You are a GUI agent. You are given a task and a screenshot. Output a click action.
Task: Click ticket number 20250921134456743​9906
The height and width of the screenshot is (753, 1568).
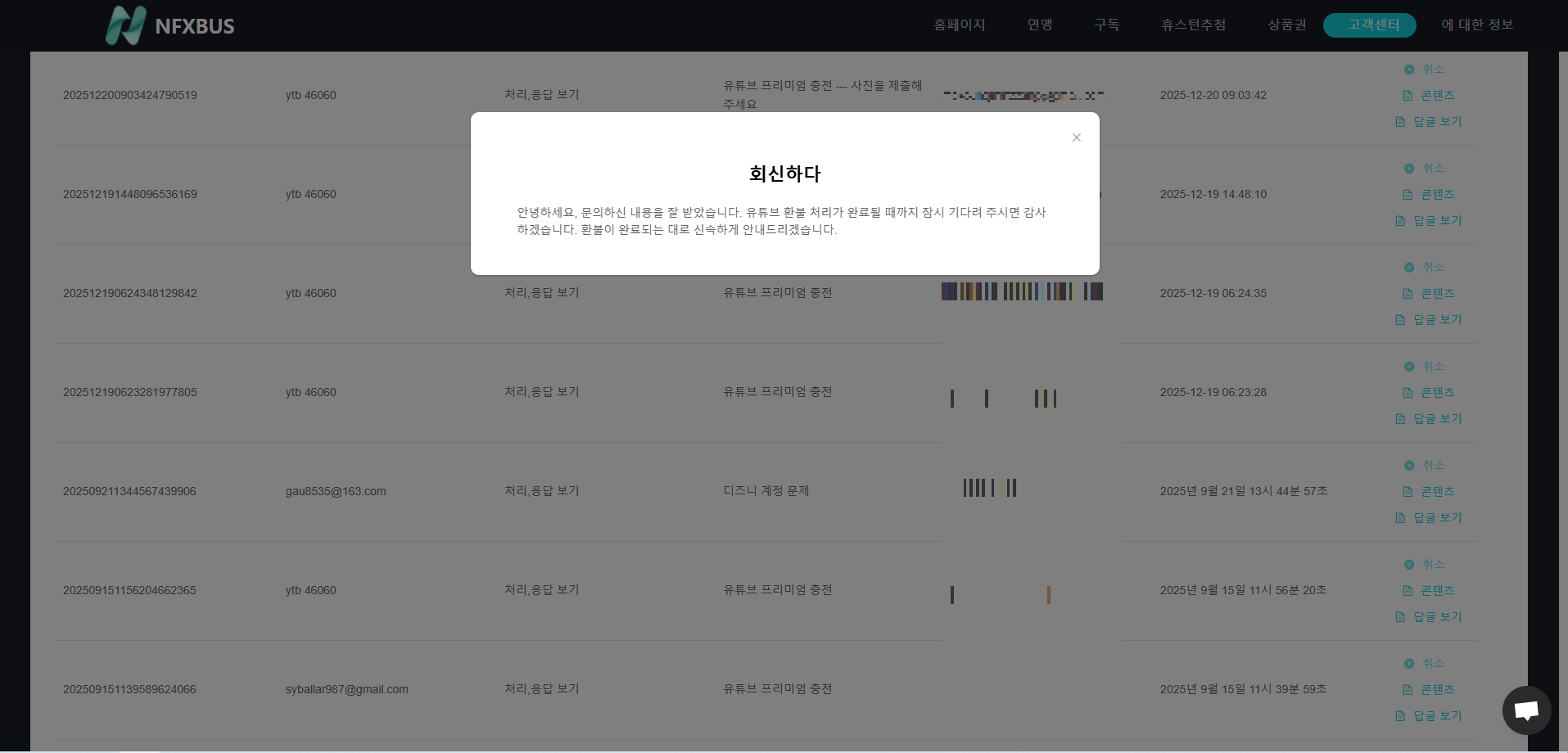[x=129, y=491]
